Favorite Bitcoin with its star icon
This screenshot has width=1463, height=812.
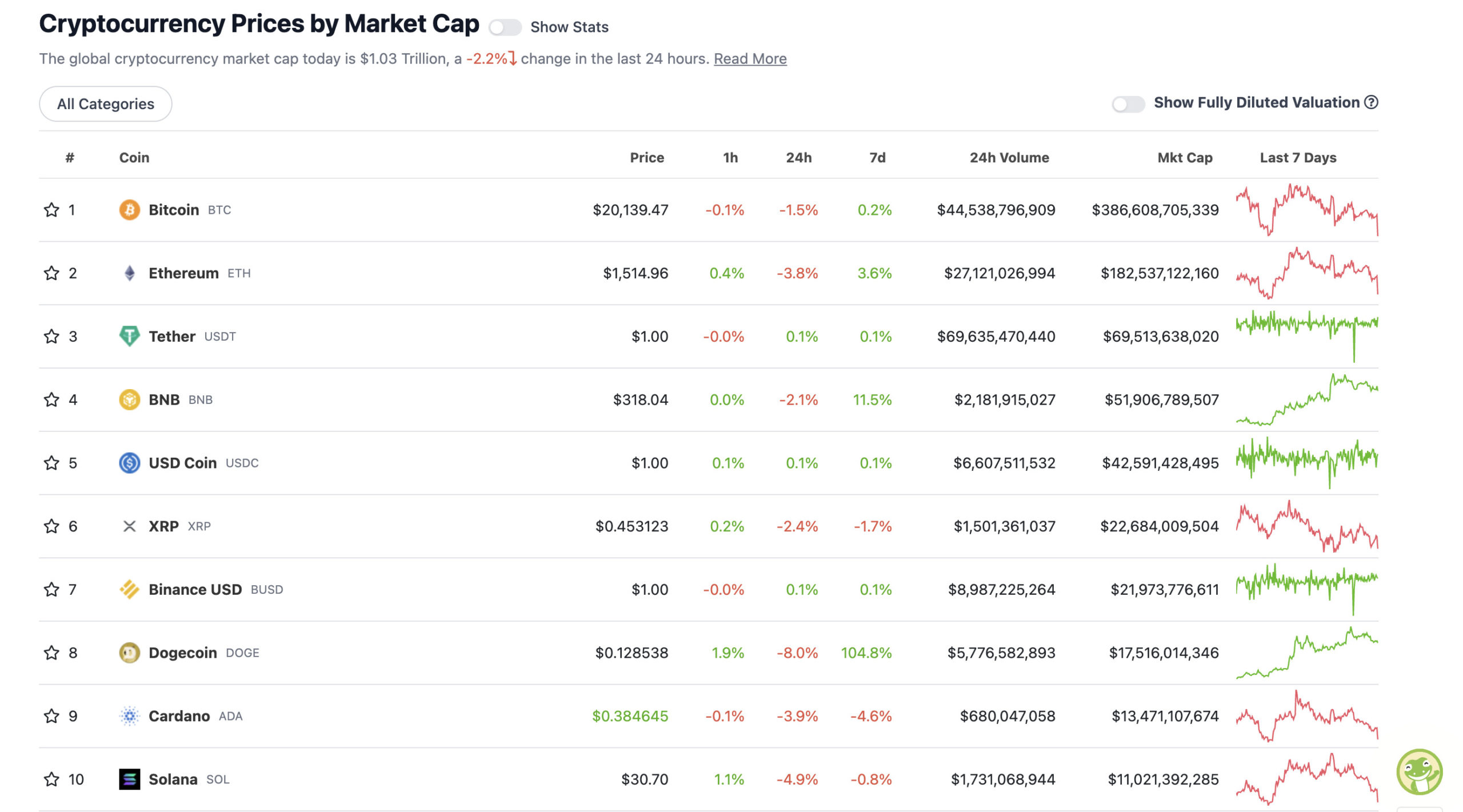(x=51, y=210)
